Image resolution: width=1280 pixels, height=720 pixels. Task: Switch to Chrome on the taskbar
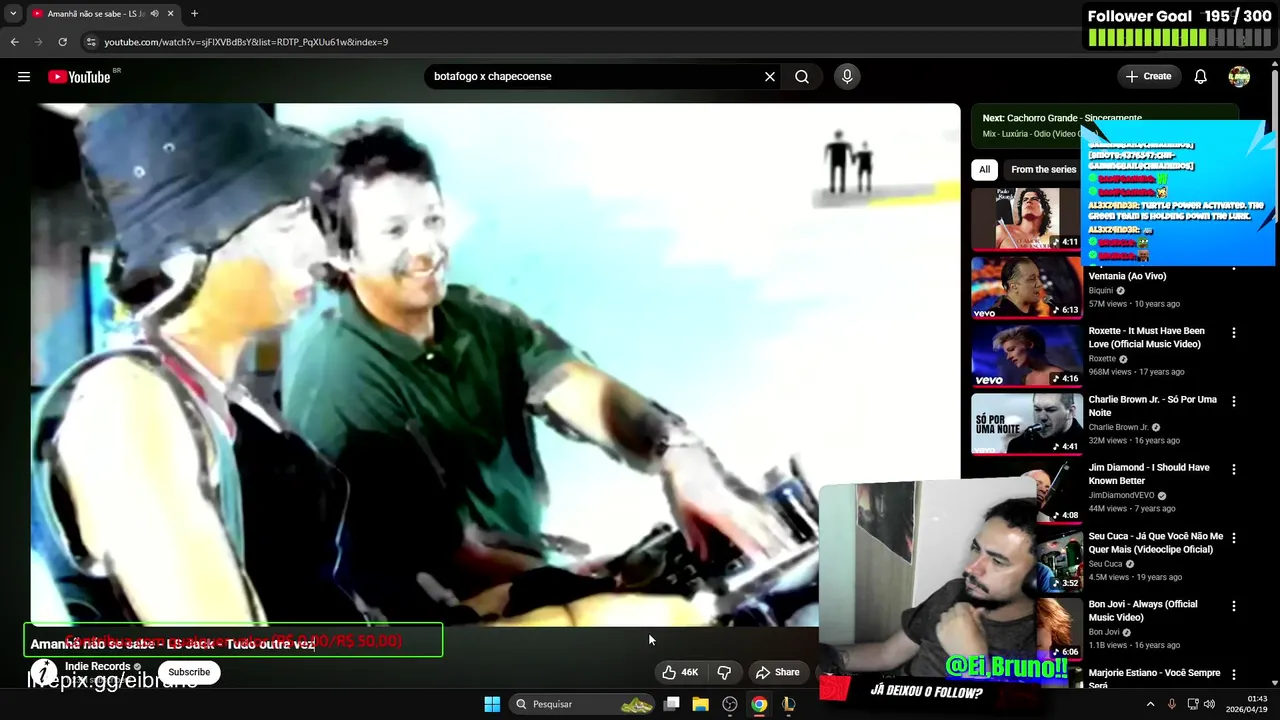click(x=759, y=704)
